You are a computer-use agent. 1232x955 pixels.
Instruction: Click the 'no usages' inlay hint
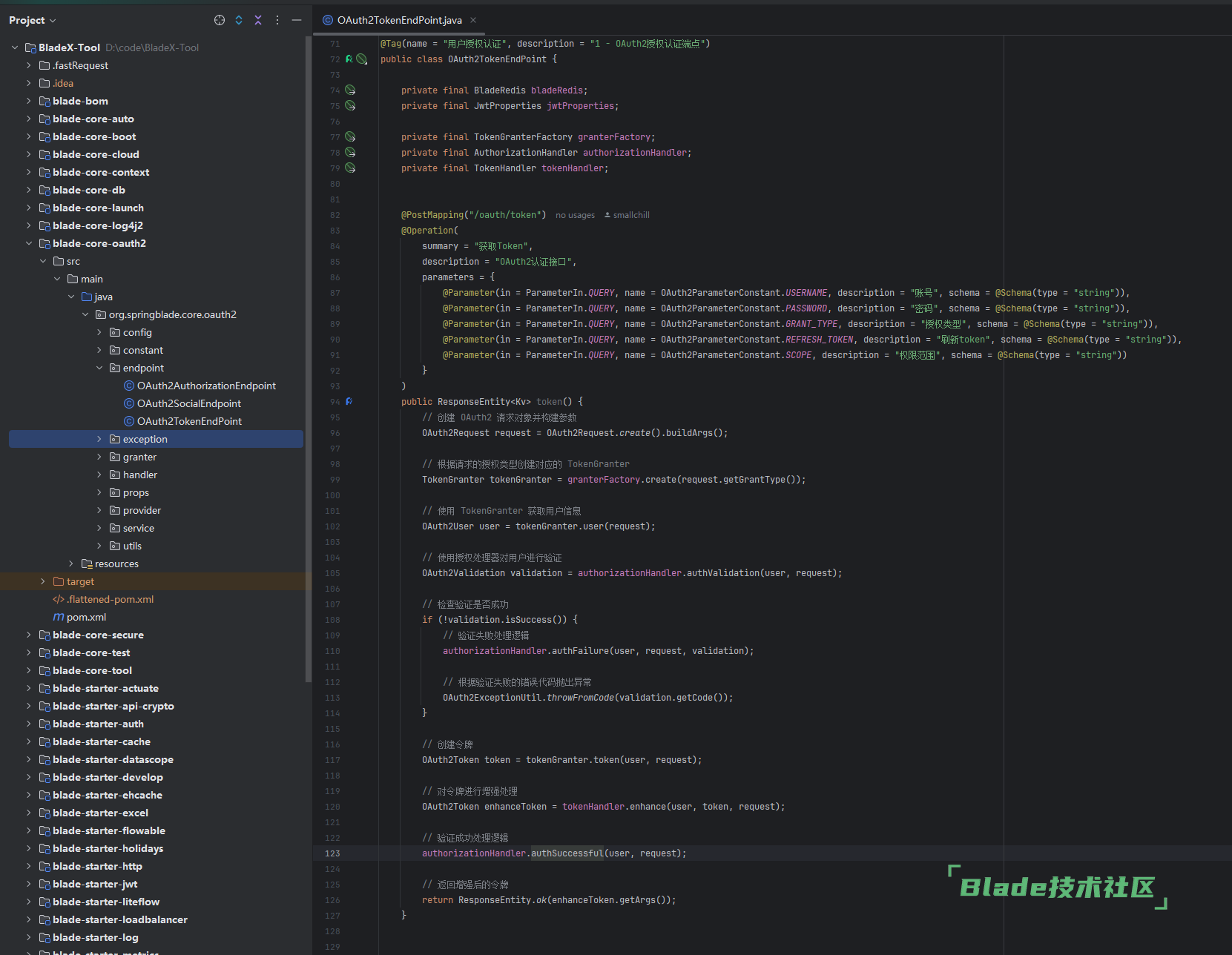coord(575,215)
